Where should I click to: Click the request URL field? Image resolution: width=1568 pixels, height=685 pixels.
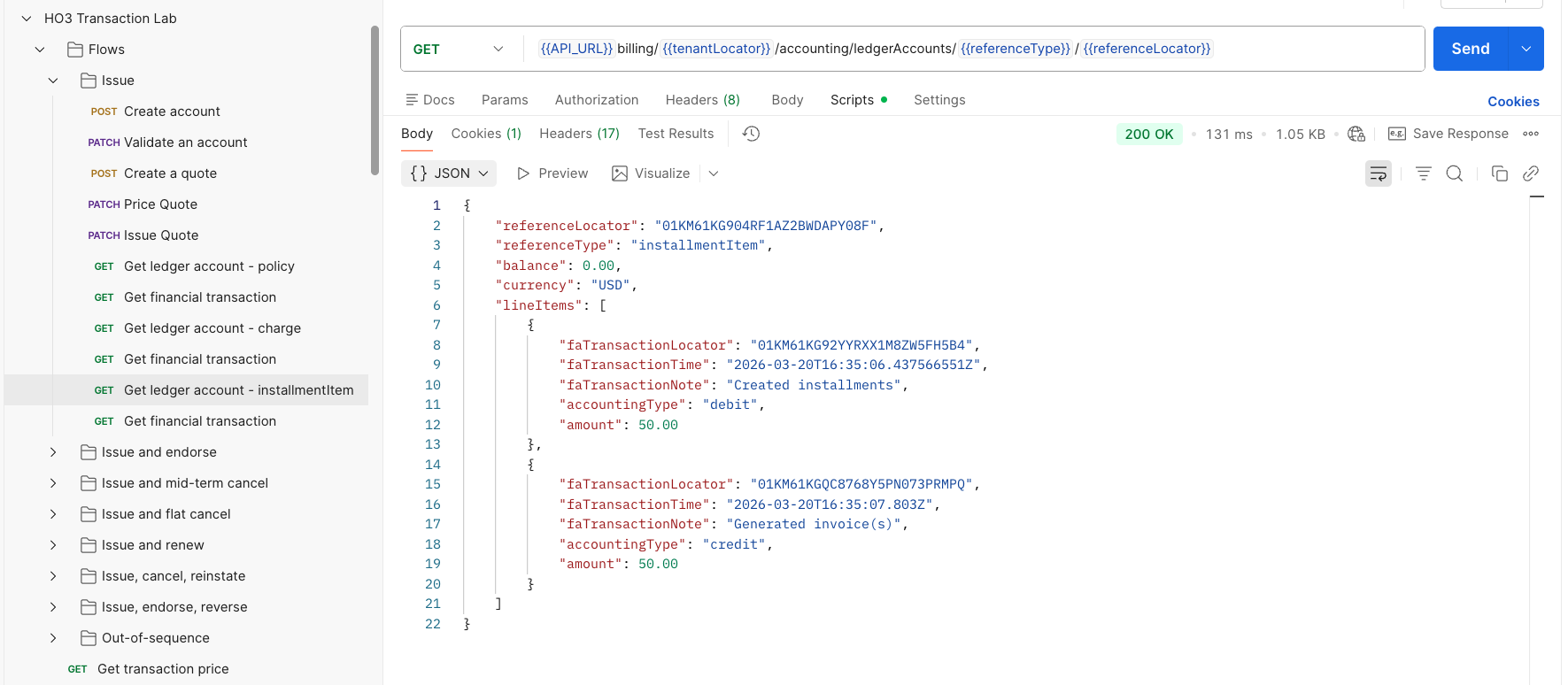974,49
